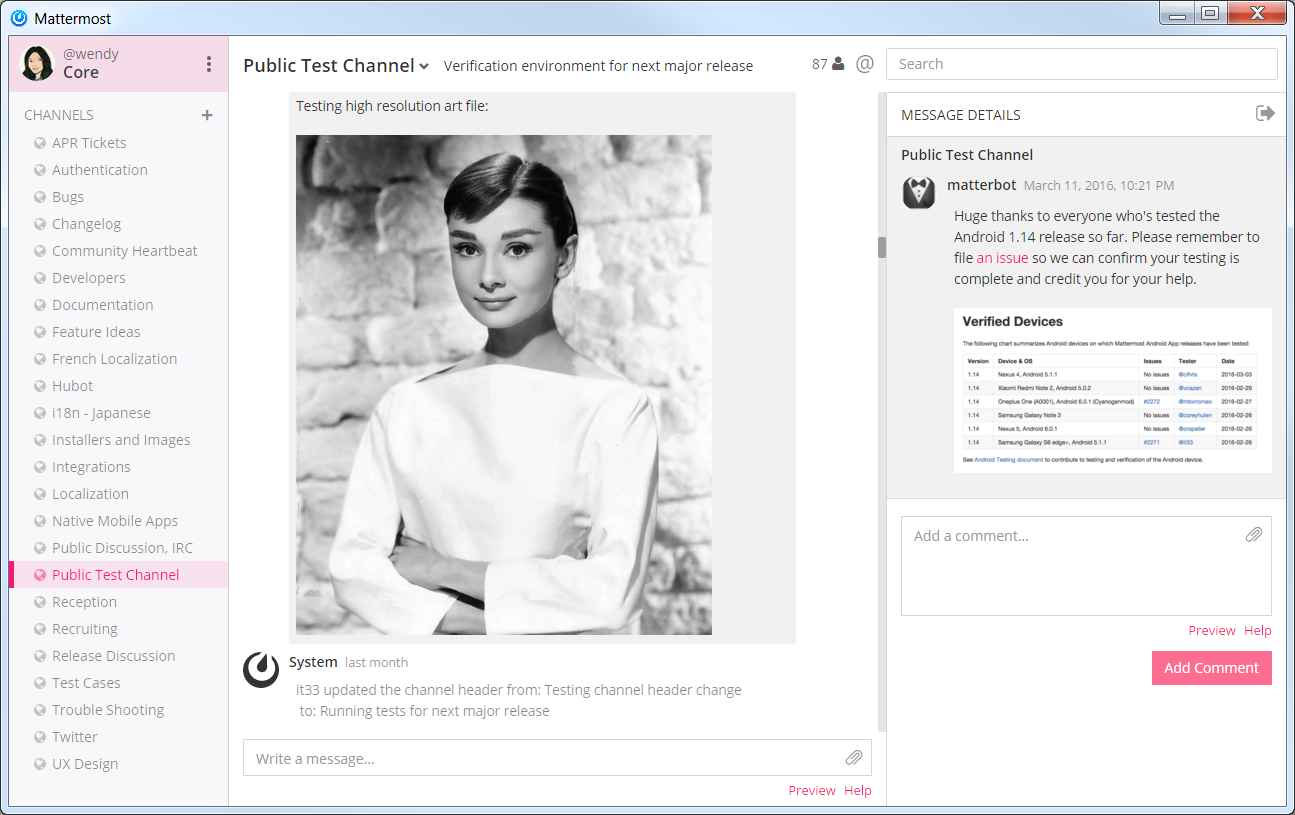Open the black and white portrait photo
The image size is (1295, 815).
[503, 385]
